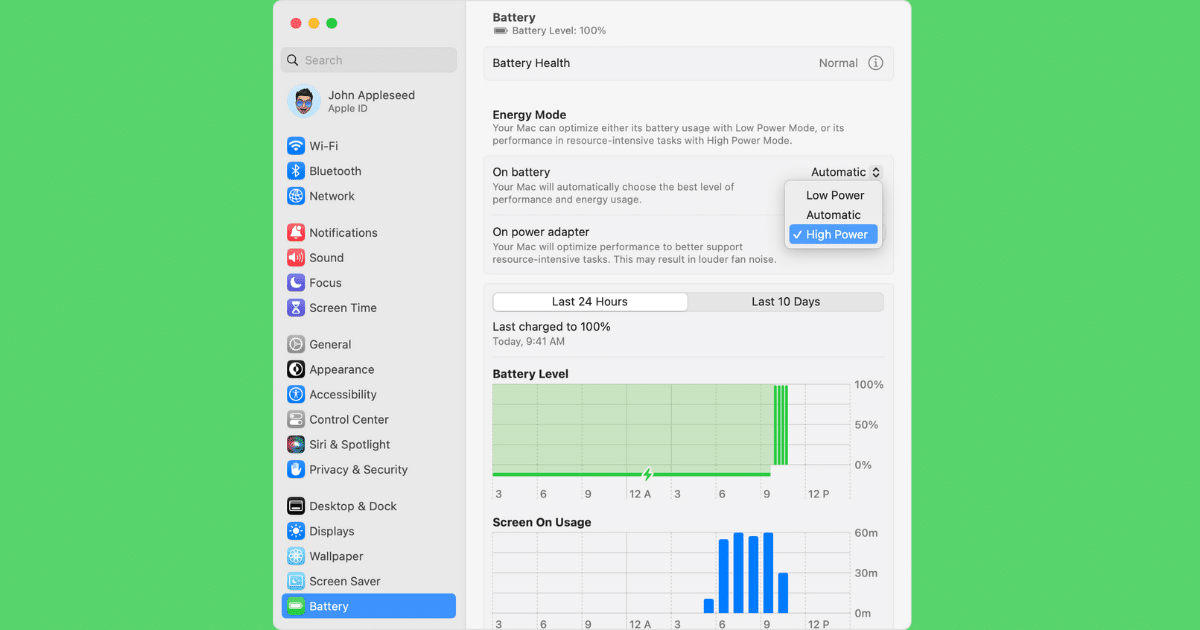Viewport: 1200px width, 630px height.
Task: Click Screen Time label text
Action: pyautogui.click(x=343, y=308)
